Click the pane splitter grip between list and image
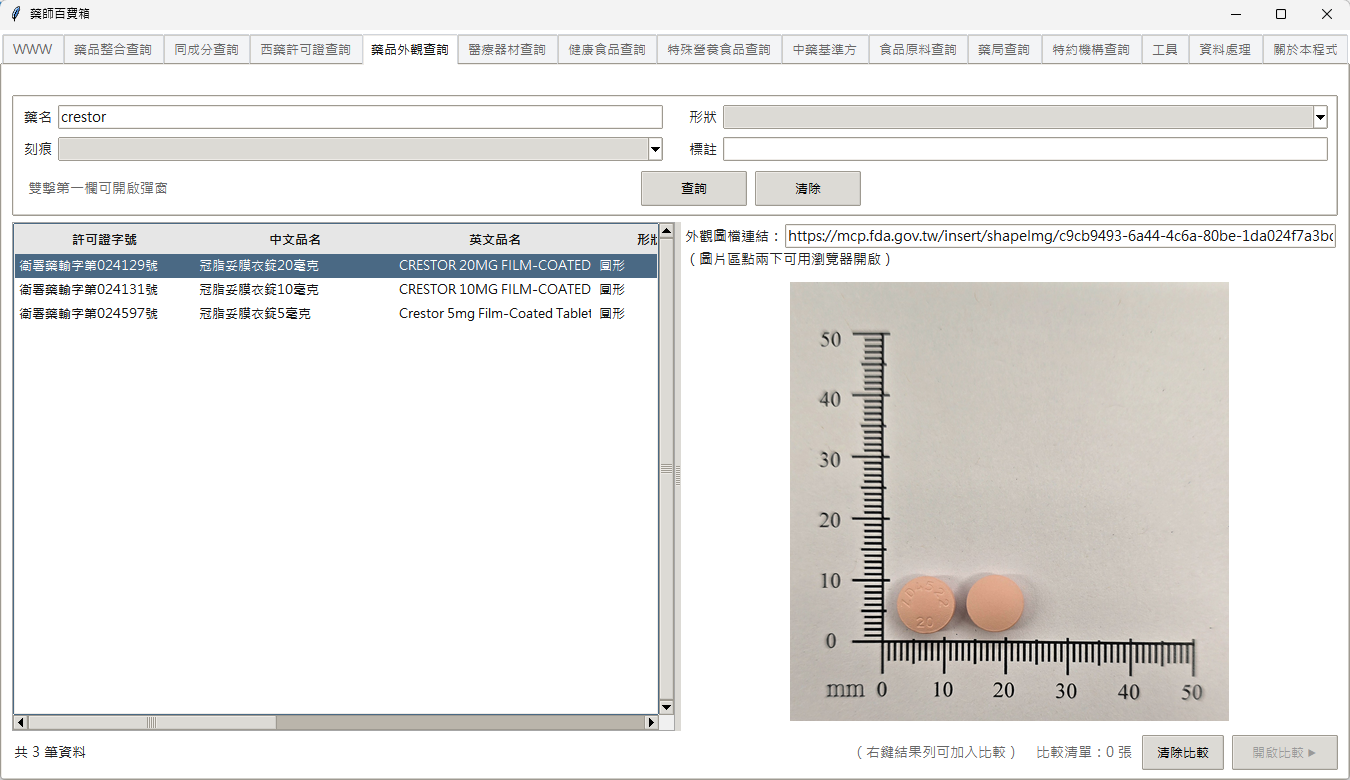 (678, 476)
